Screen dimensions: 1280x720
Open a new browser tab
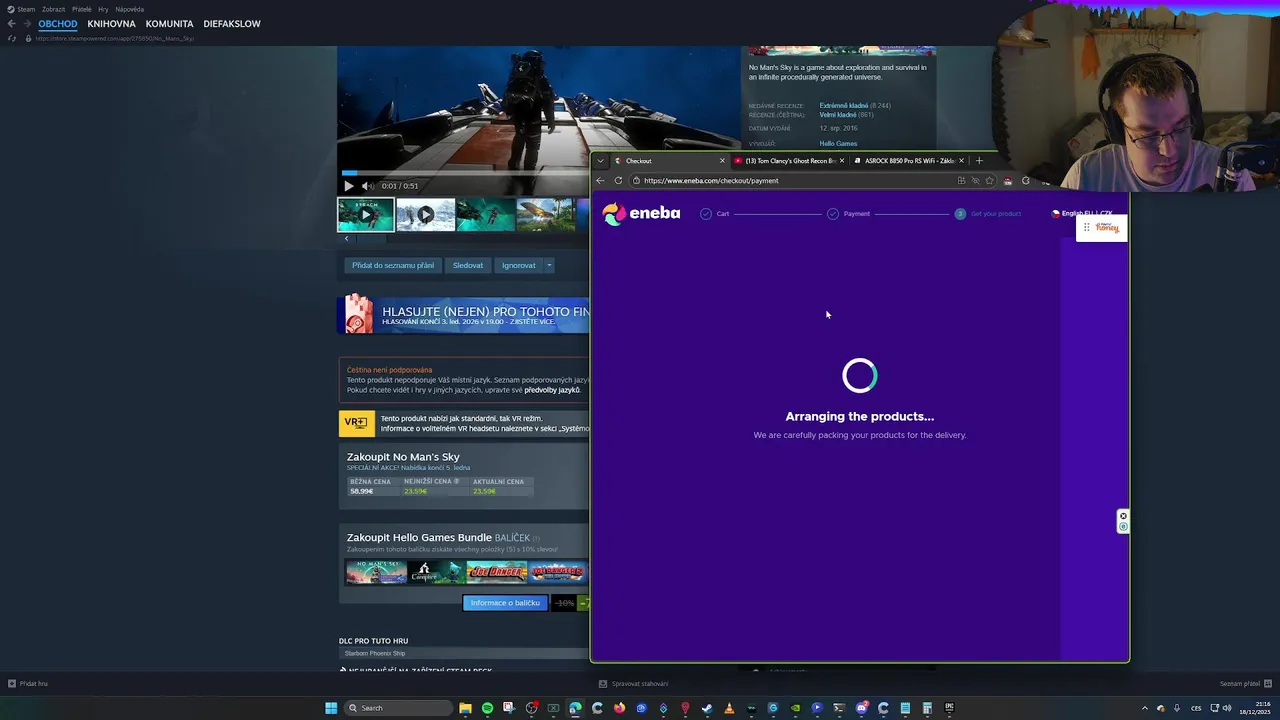pos(979,161)
